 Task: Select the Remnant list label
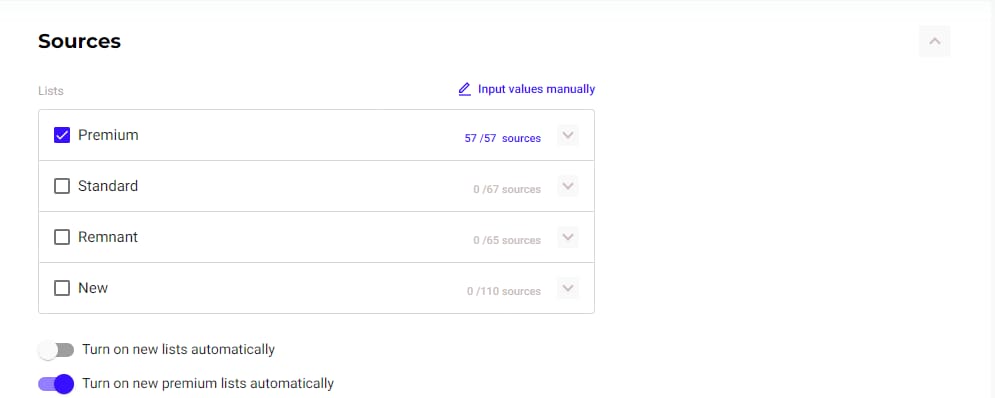(108, 237)
